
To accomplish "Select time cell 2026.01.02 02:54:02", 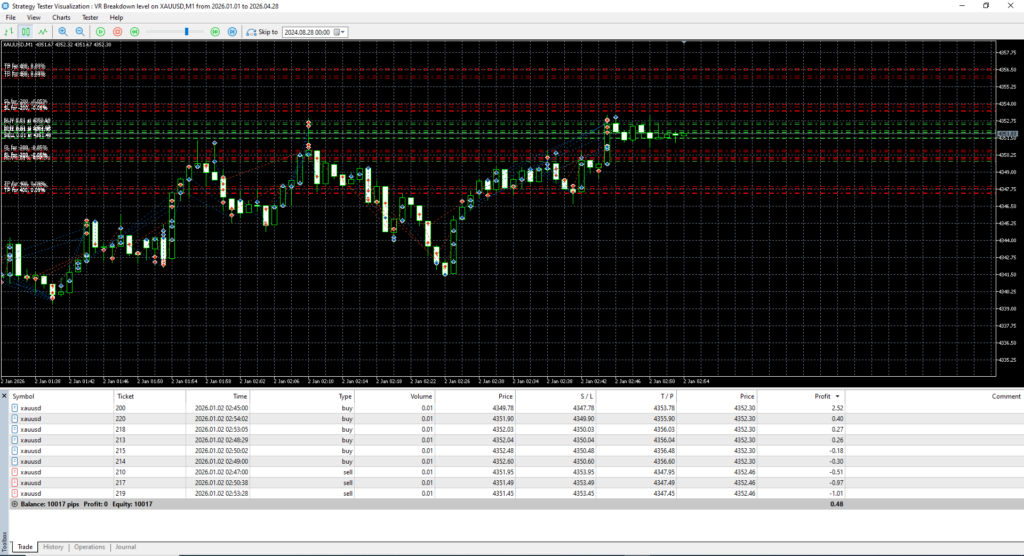I will pyautogui.click(x=221, y=419).
